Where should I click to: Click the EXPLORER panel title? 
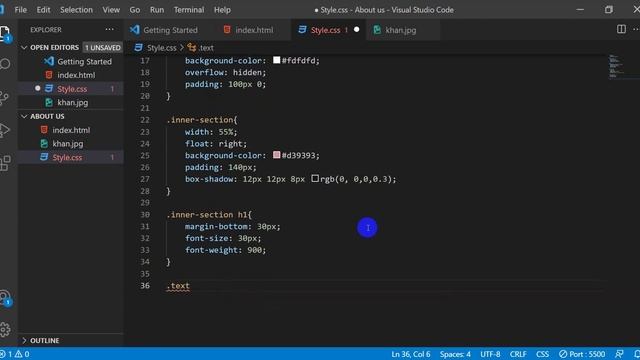click(46, 30)
